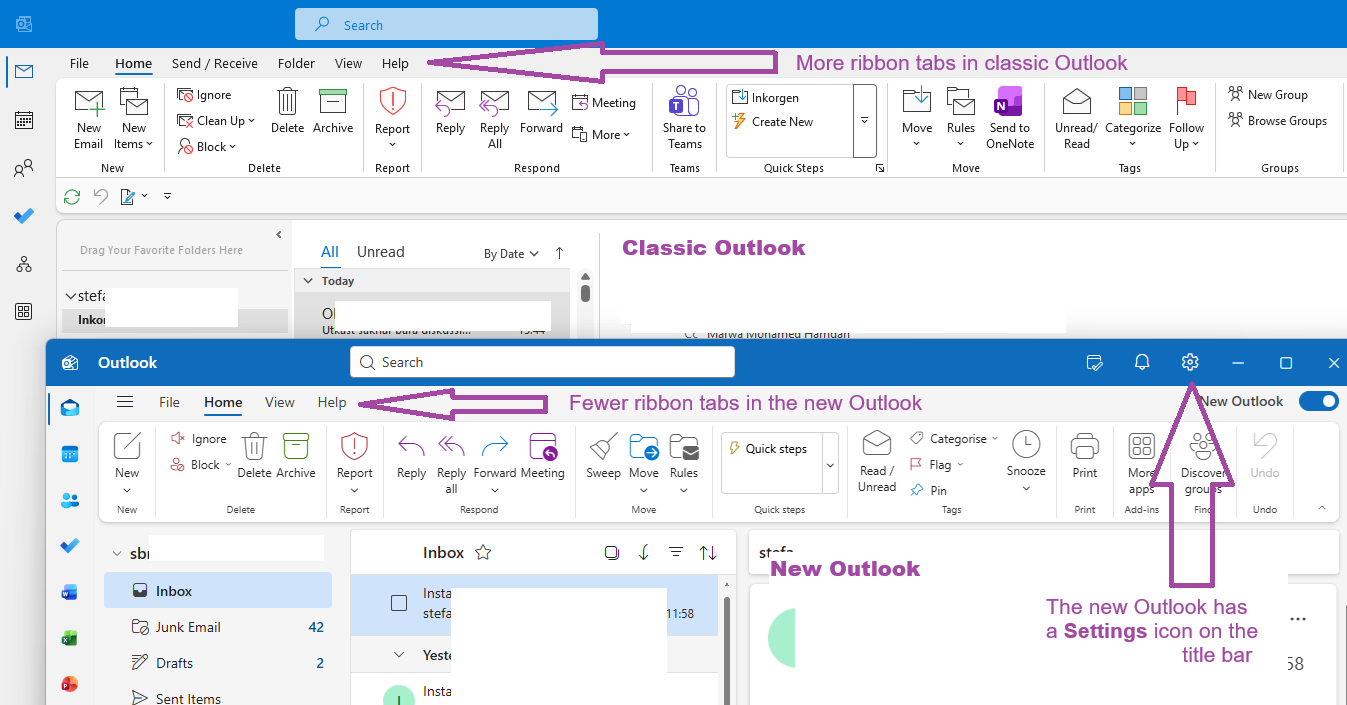The height and width of the screenshot is (705, 1347).
Task: Click Reply in classic Outlook ribbon
Action: (450, 111)
